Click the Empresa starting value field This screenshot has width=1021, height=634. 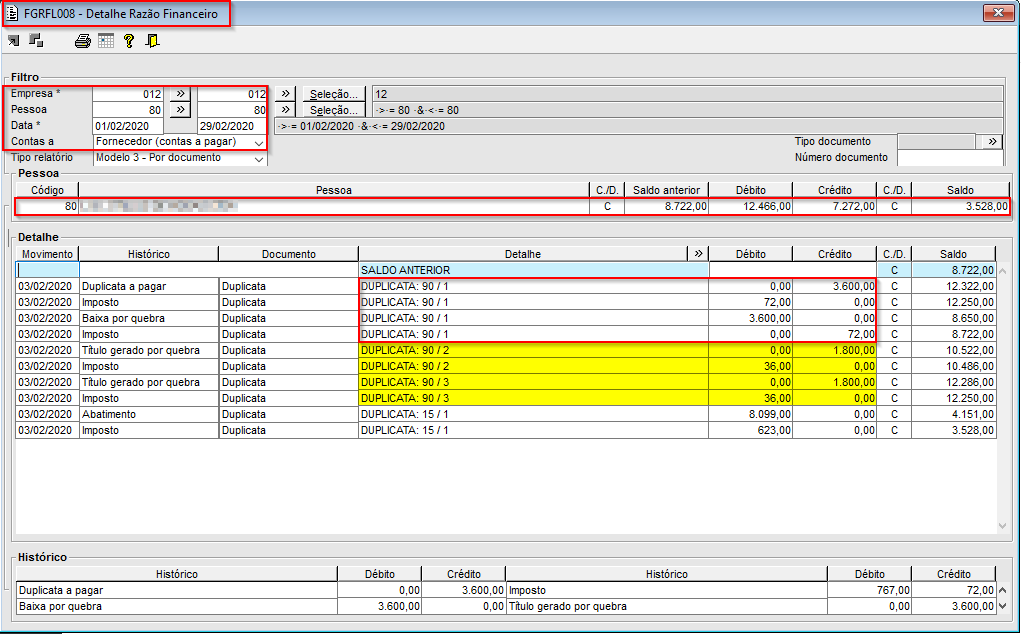(128, 94)
